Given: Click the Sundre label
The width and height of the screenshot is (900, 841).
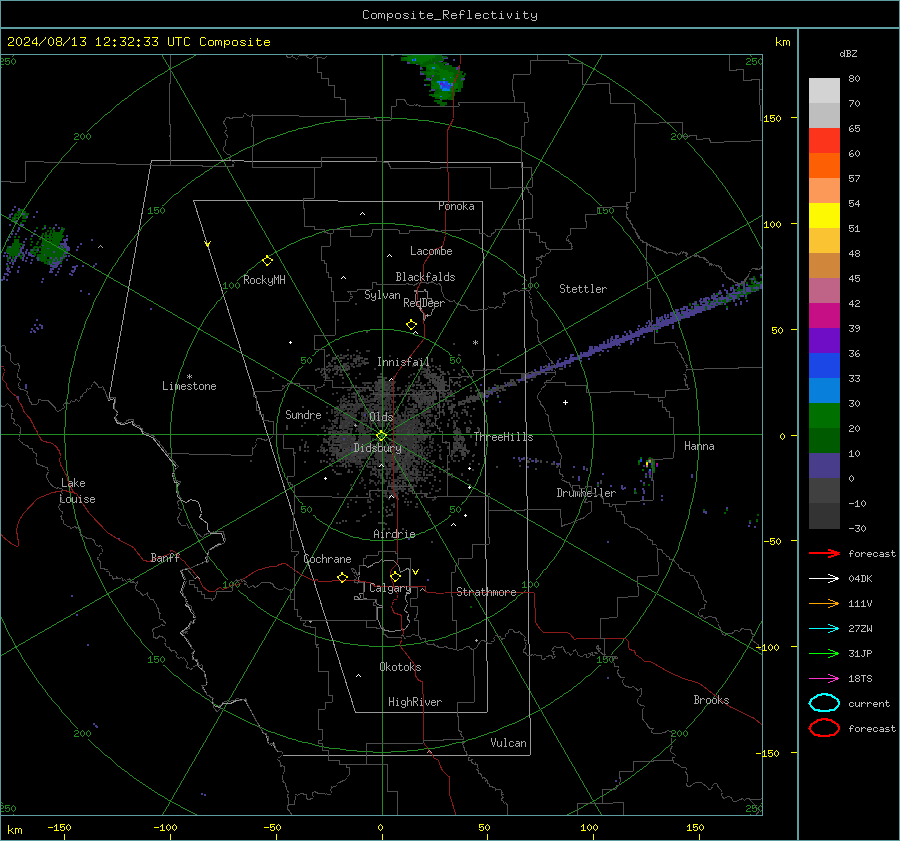Looking at the screenshot, I should [303, 415].
